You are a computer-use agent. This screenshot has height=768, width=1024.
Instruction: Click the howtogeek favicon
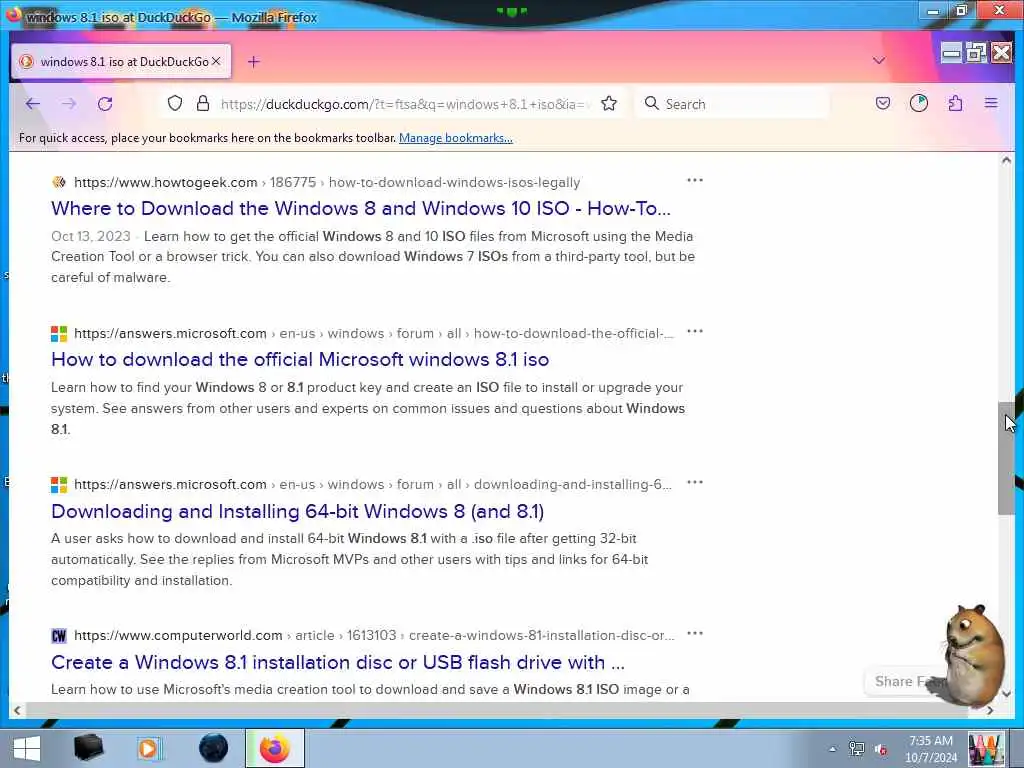59,182
